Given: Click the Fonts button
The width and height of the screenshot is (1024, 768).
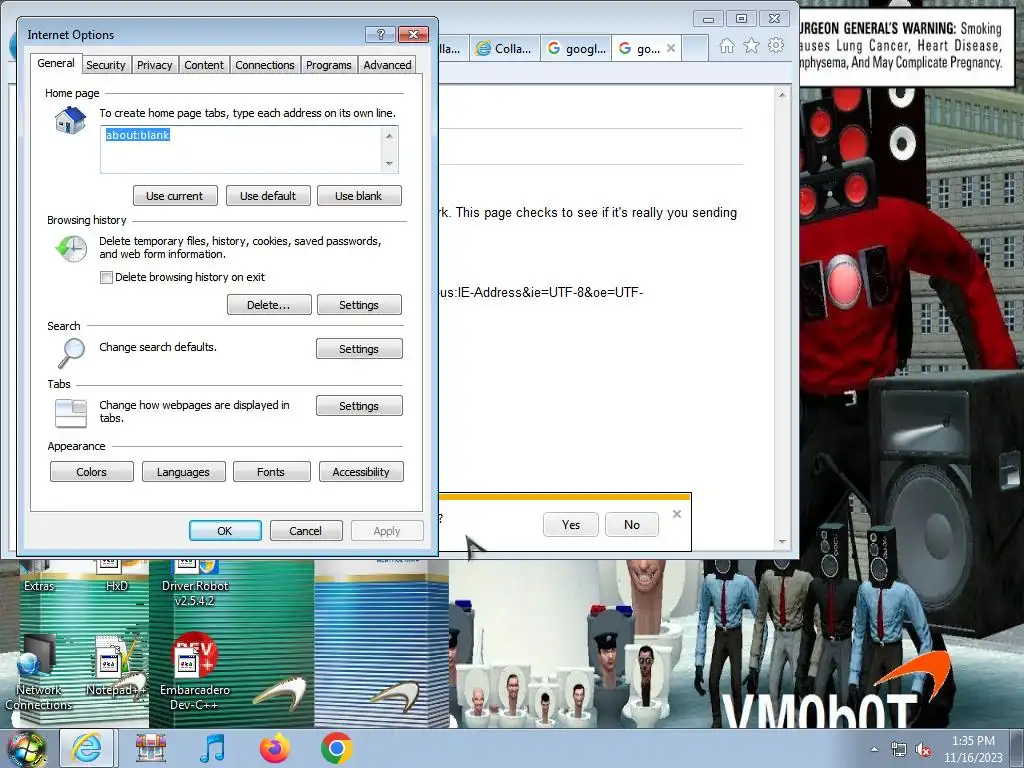Looking at the screenshot, I should coord(271,472).
